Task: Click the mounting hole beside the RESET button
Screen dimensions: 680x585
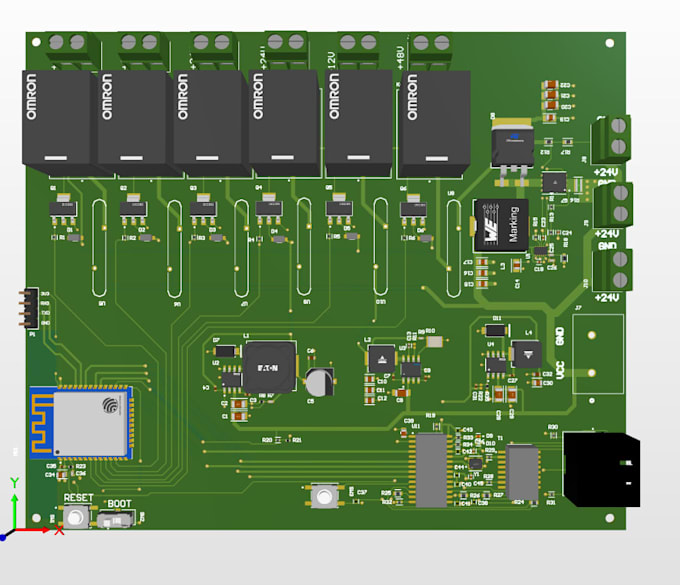Action: (x=36, y=518)
